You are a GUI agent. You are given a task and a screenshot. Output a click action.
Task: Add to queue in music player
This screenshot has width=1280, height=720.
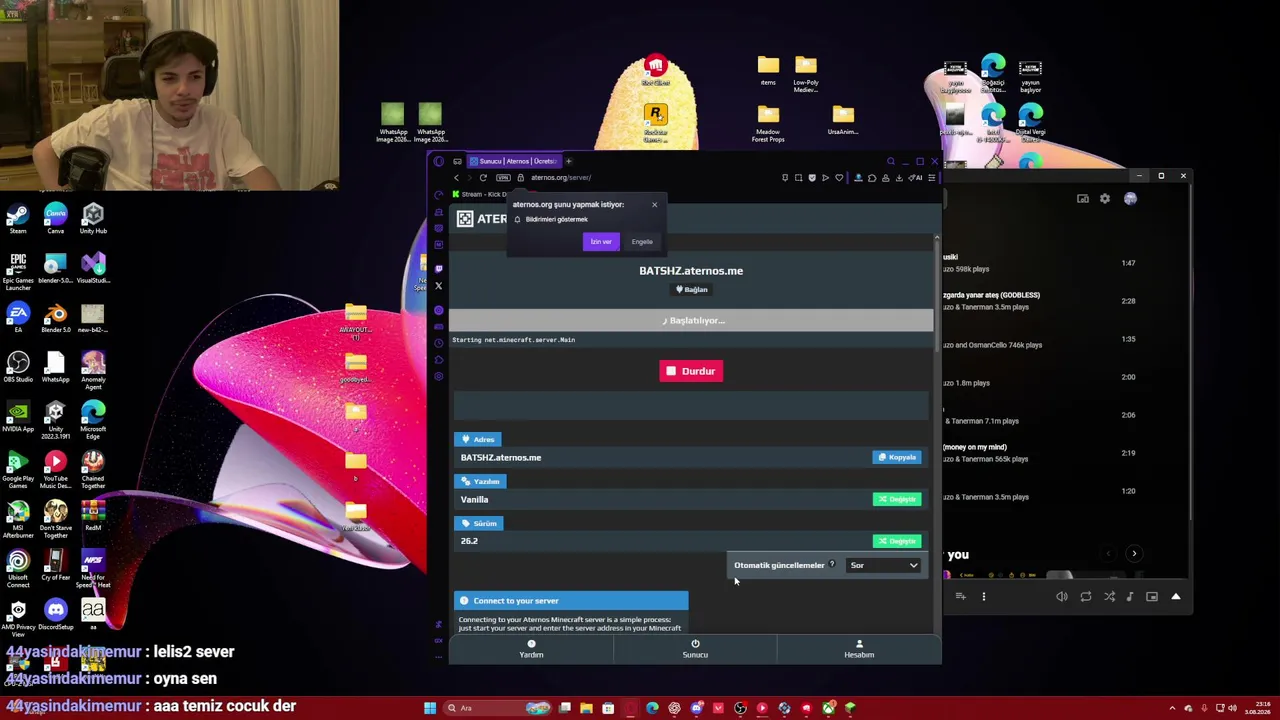960,597
